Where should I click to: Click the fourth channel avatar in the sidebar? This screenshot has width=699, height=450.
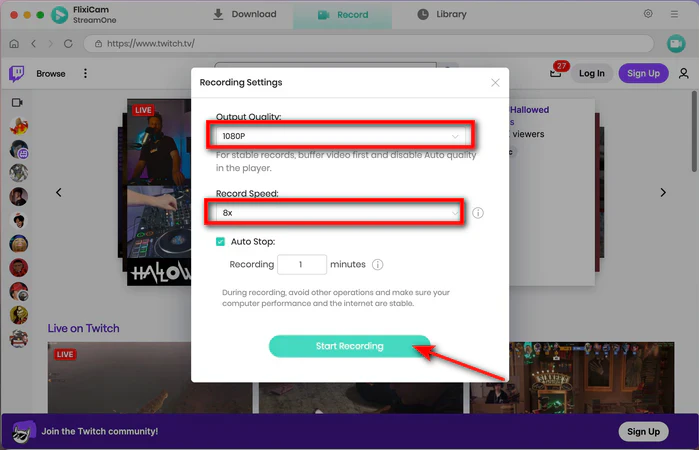coord(19,196)
